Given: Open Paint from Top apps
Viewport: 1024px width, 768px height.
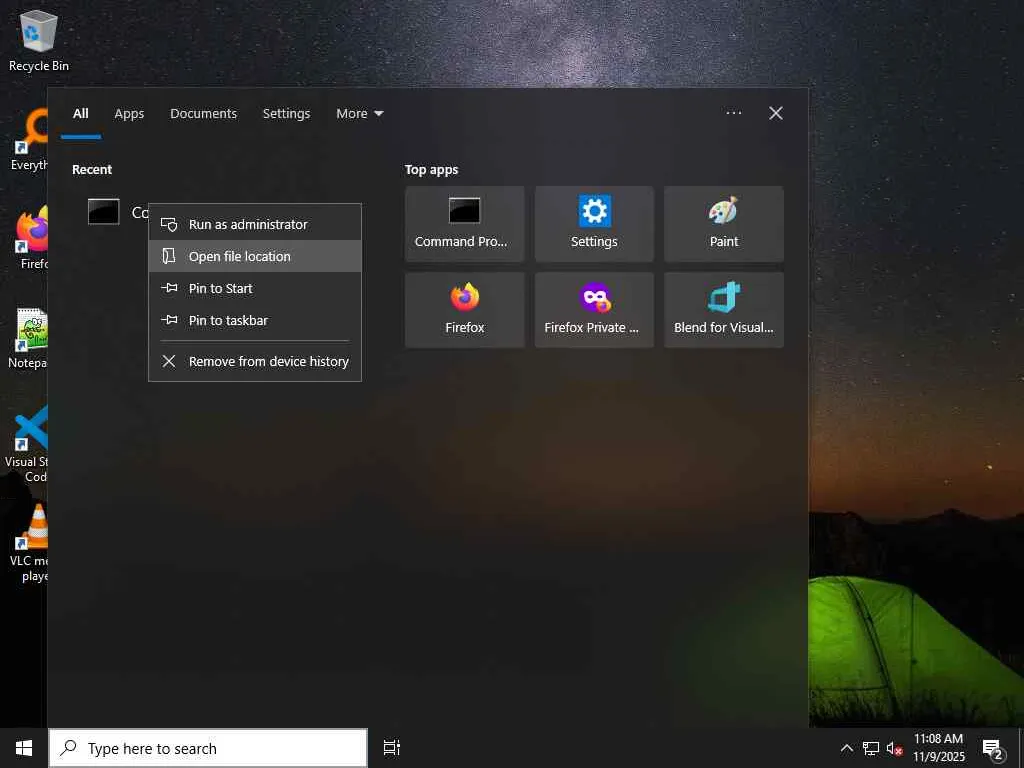Looking at the screenshot, I should click(x=724, y=224).
